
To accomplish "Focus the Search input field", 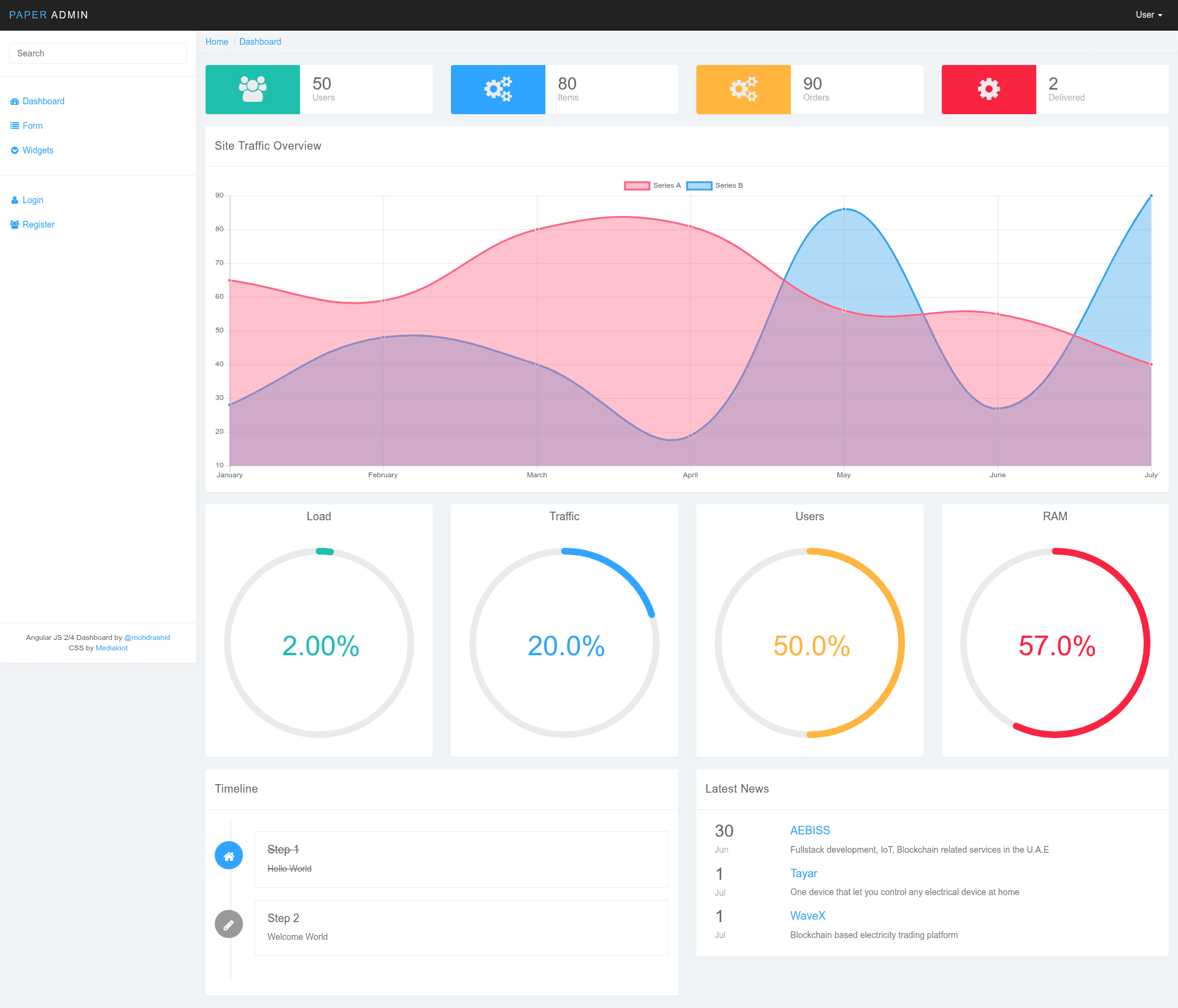I will [98, 53].
